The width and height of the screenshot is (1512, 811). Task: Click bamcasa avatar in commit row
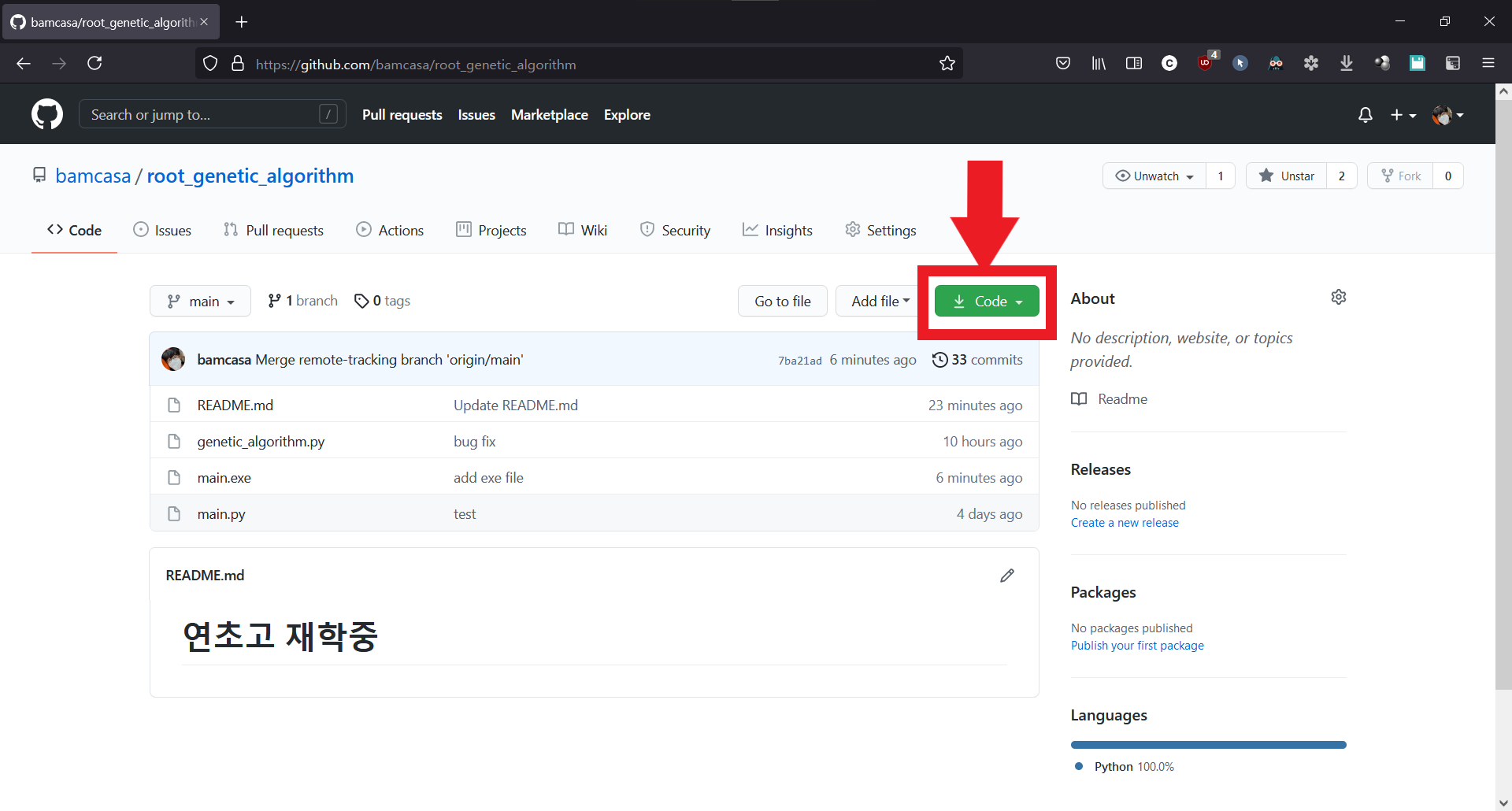173,359
